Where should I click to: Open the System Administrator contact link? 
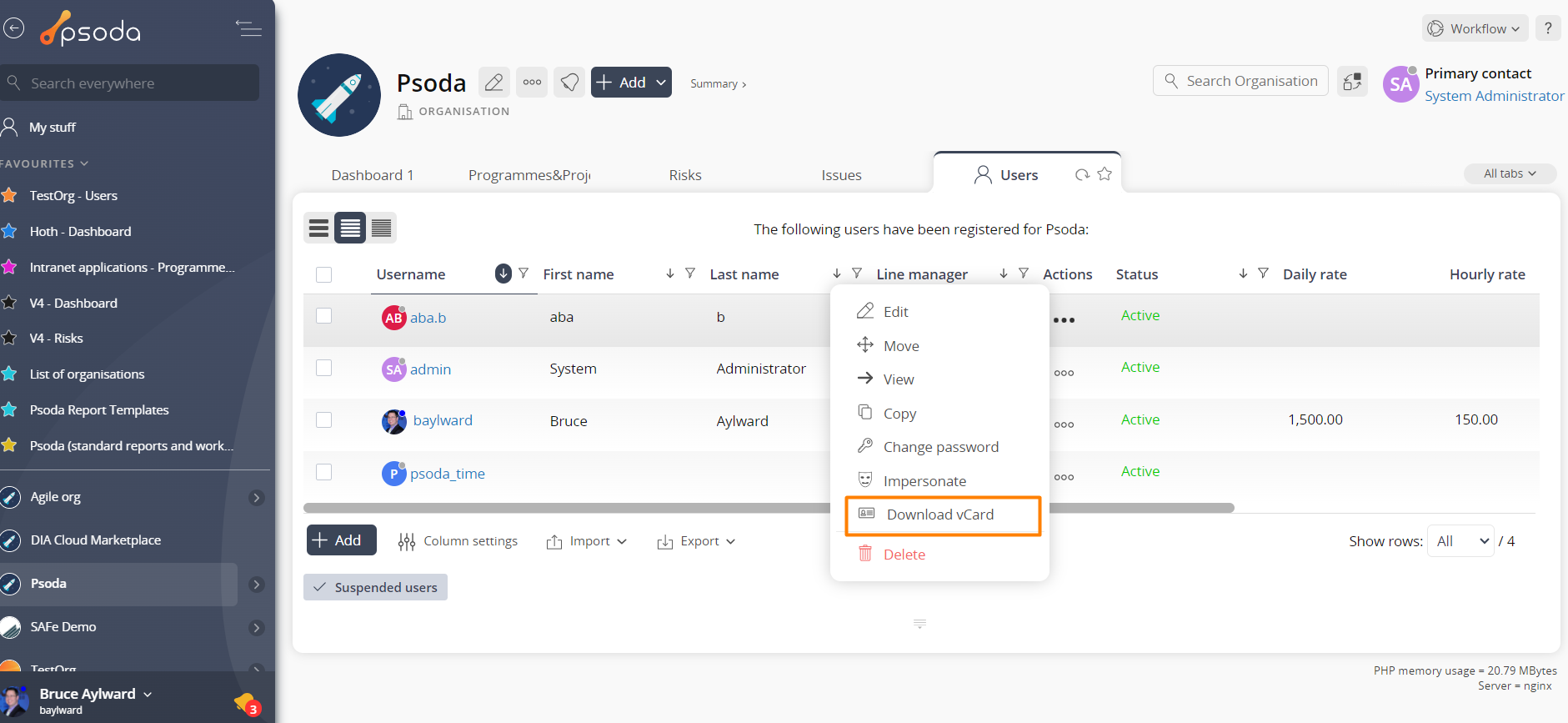(x=1494, y=96)
